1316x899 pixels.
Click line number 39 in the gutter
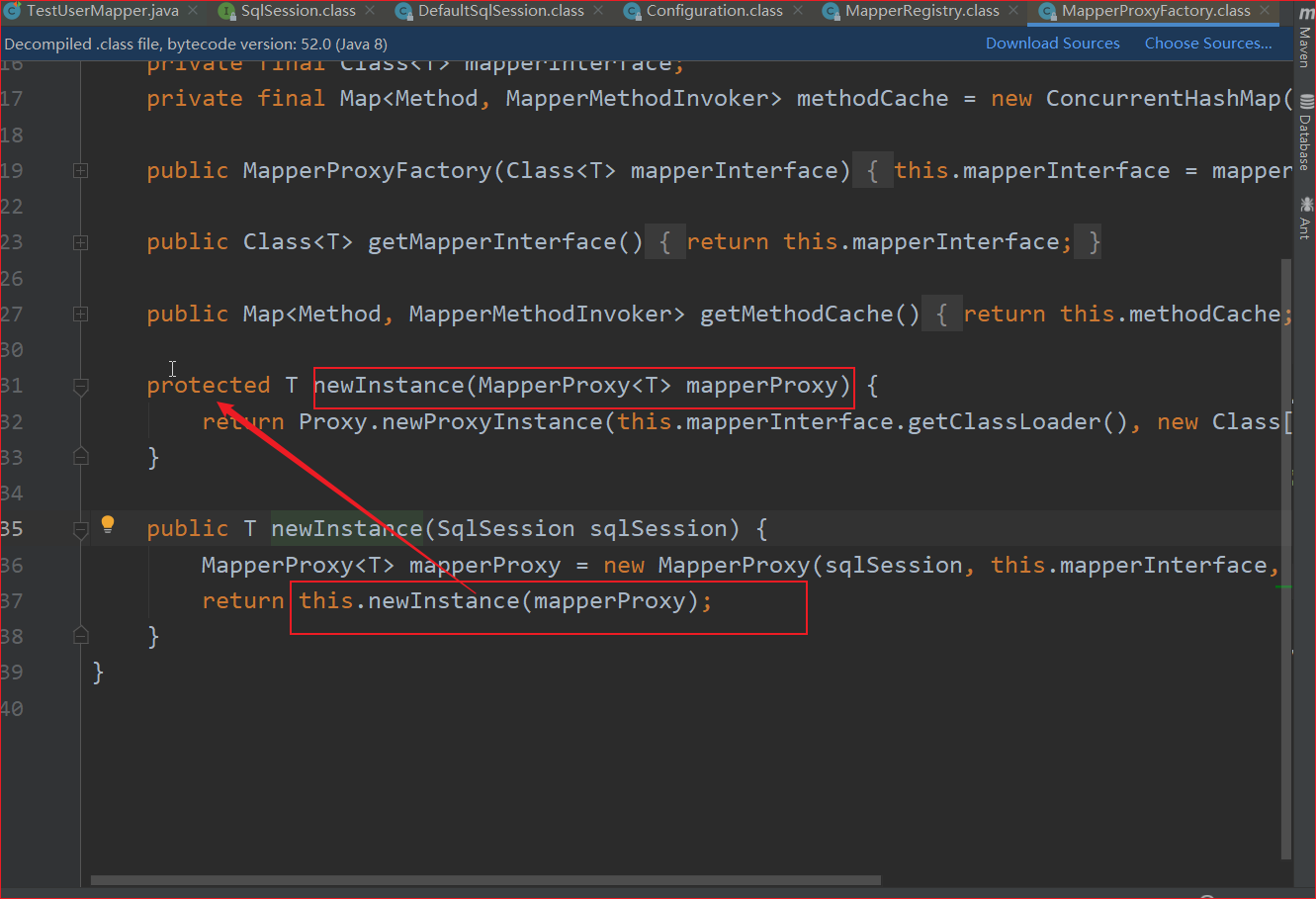coord(12,673)
